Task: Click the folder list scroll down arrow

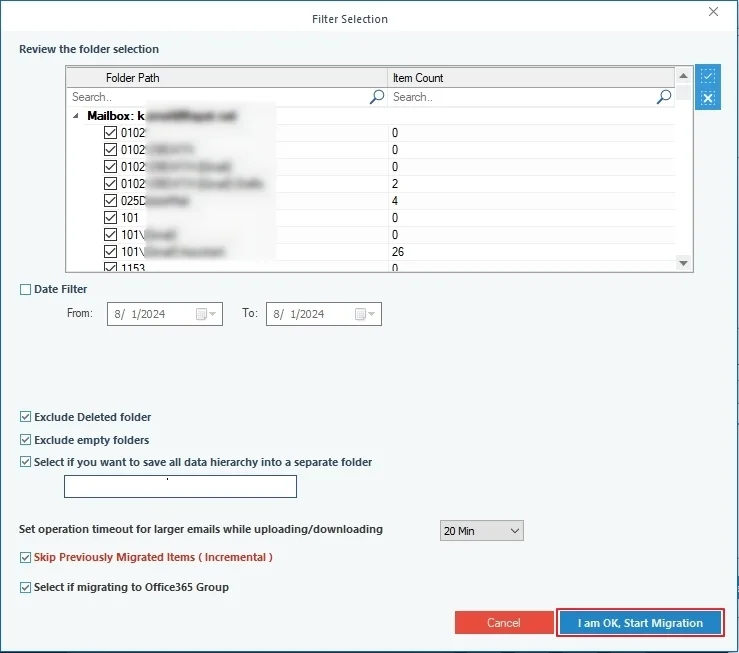Action: click(x=683, y=263)
